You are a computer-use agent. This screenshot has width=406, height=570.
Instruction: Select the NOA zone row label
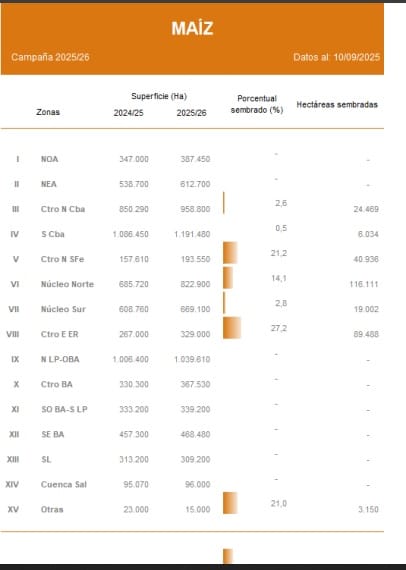tap(49, 159)
